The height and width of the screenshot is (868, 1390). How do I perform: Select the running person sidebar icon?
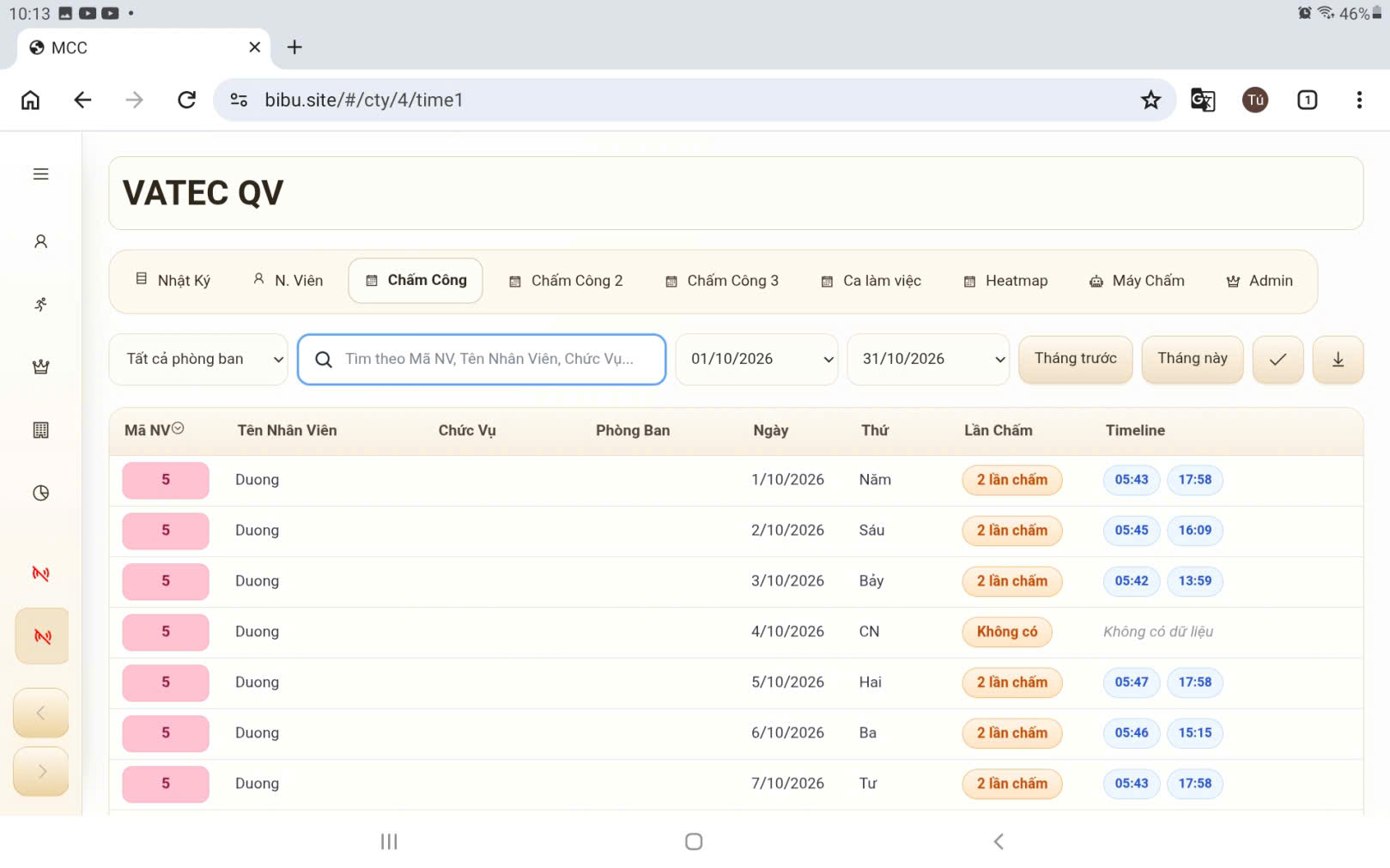click(x=40, y=305)
